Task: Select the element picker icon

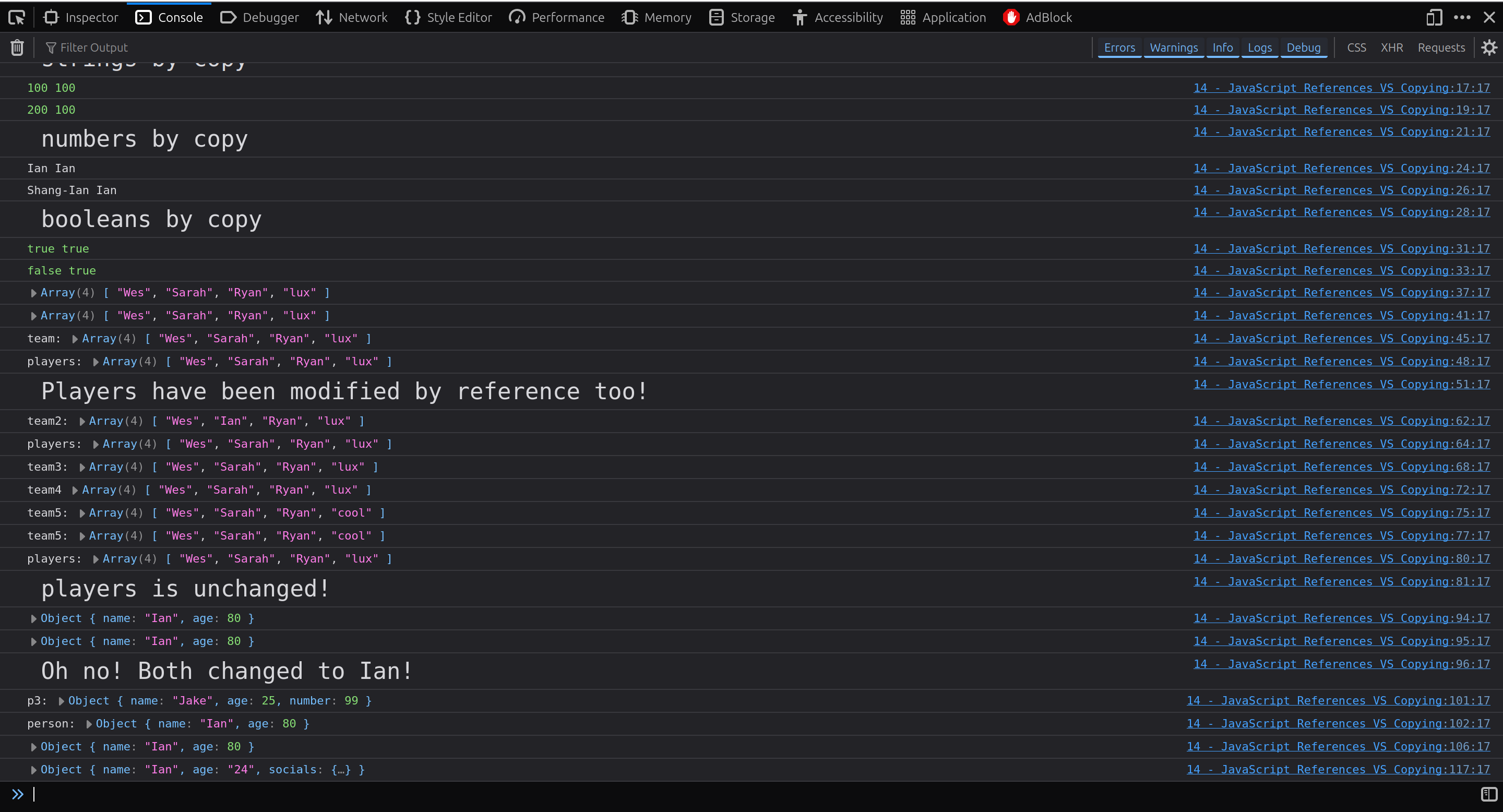Action: click(16, 17)
